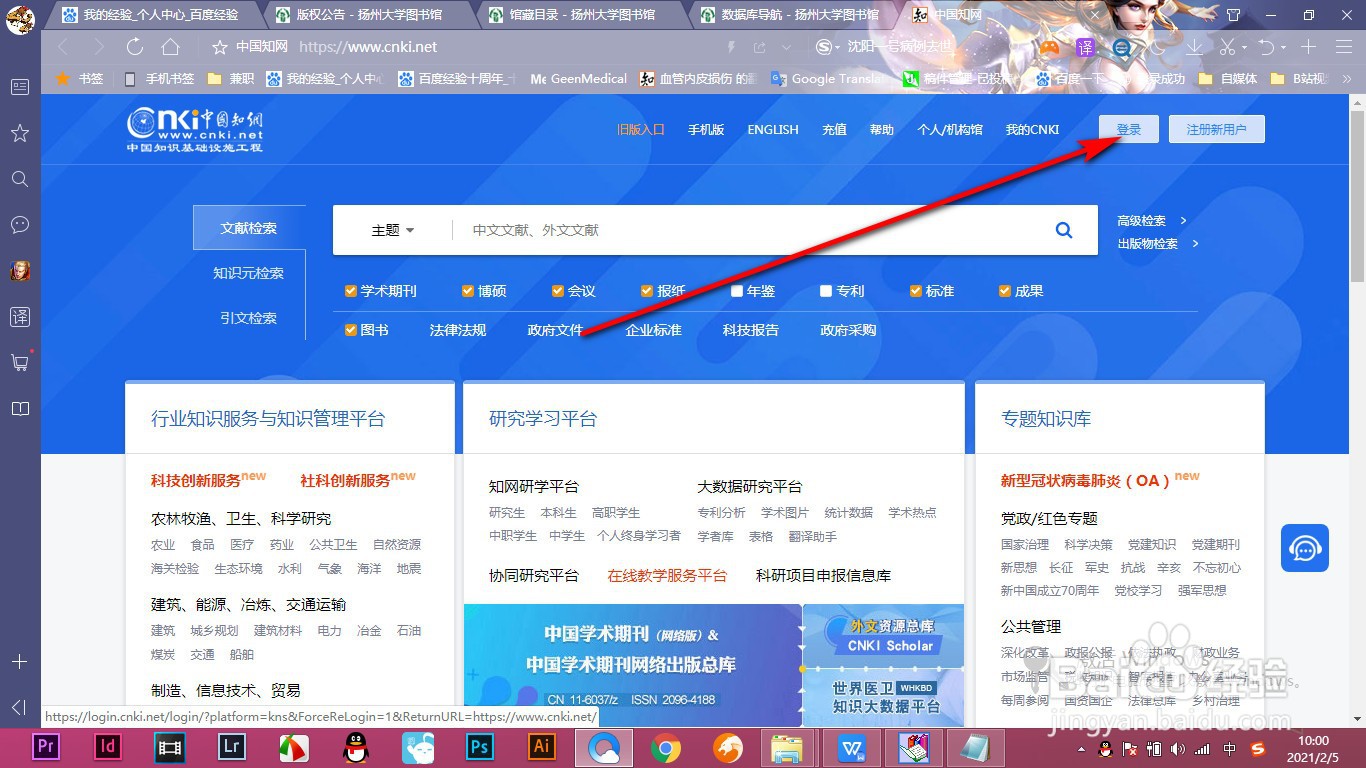Open the 旧版入口 link

pos(641,129)
